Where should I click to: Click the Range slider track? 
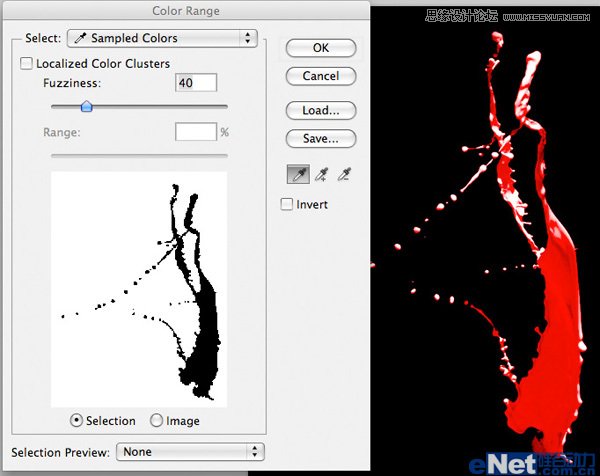(139, 155)
